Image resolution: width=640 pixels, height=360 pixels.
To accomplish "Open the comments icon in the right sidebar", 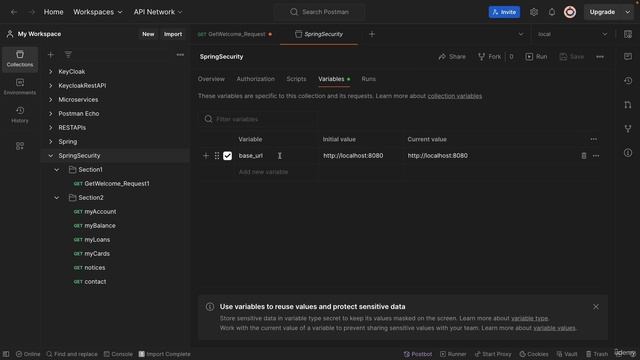I will pos(628,56).
